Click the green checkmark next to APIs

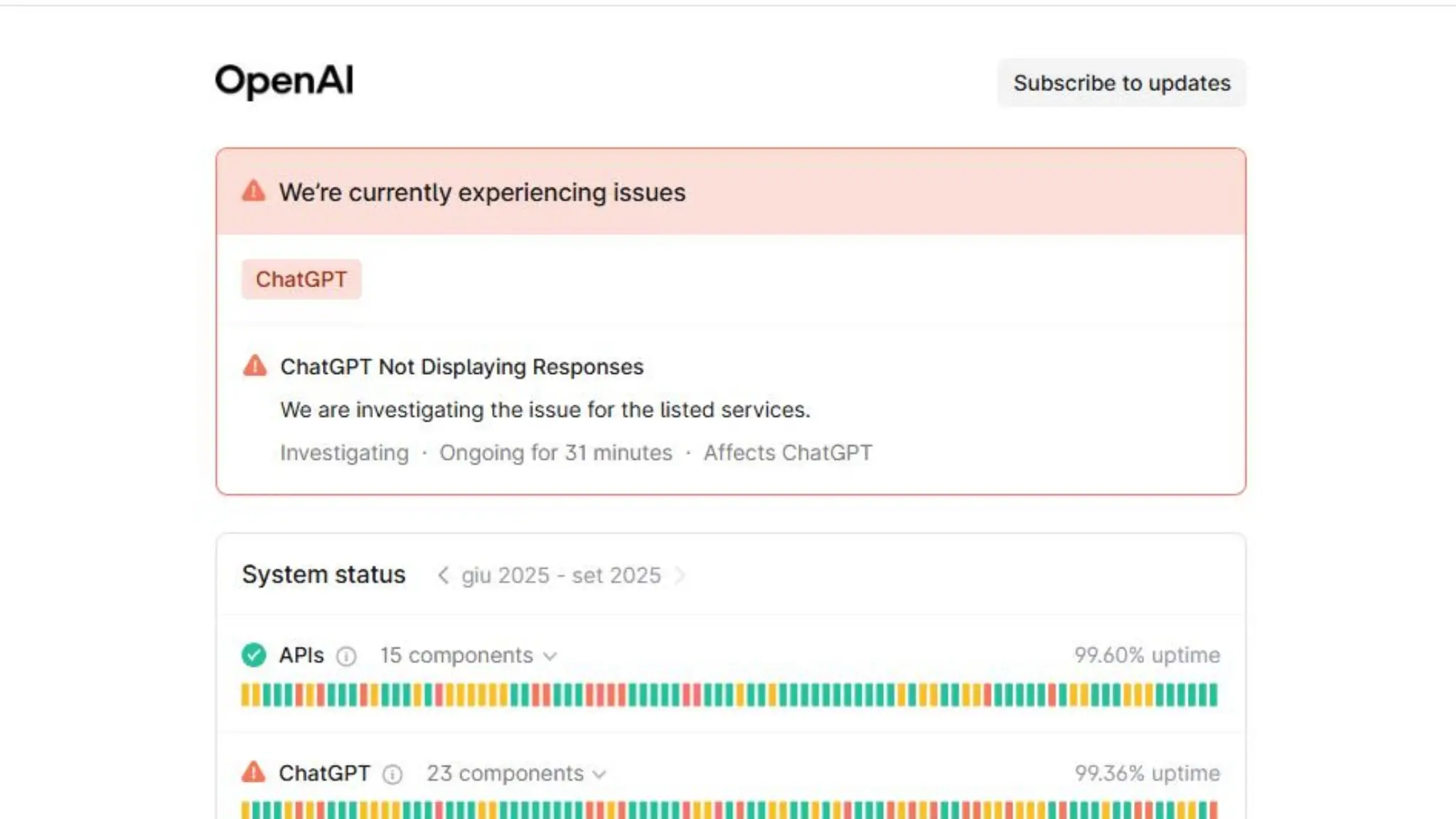(x=254, y=655)
